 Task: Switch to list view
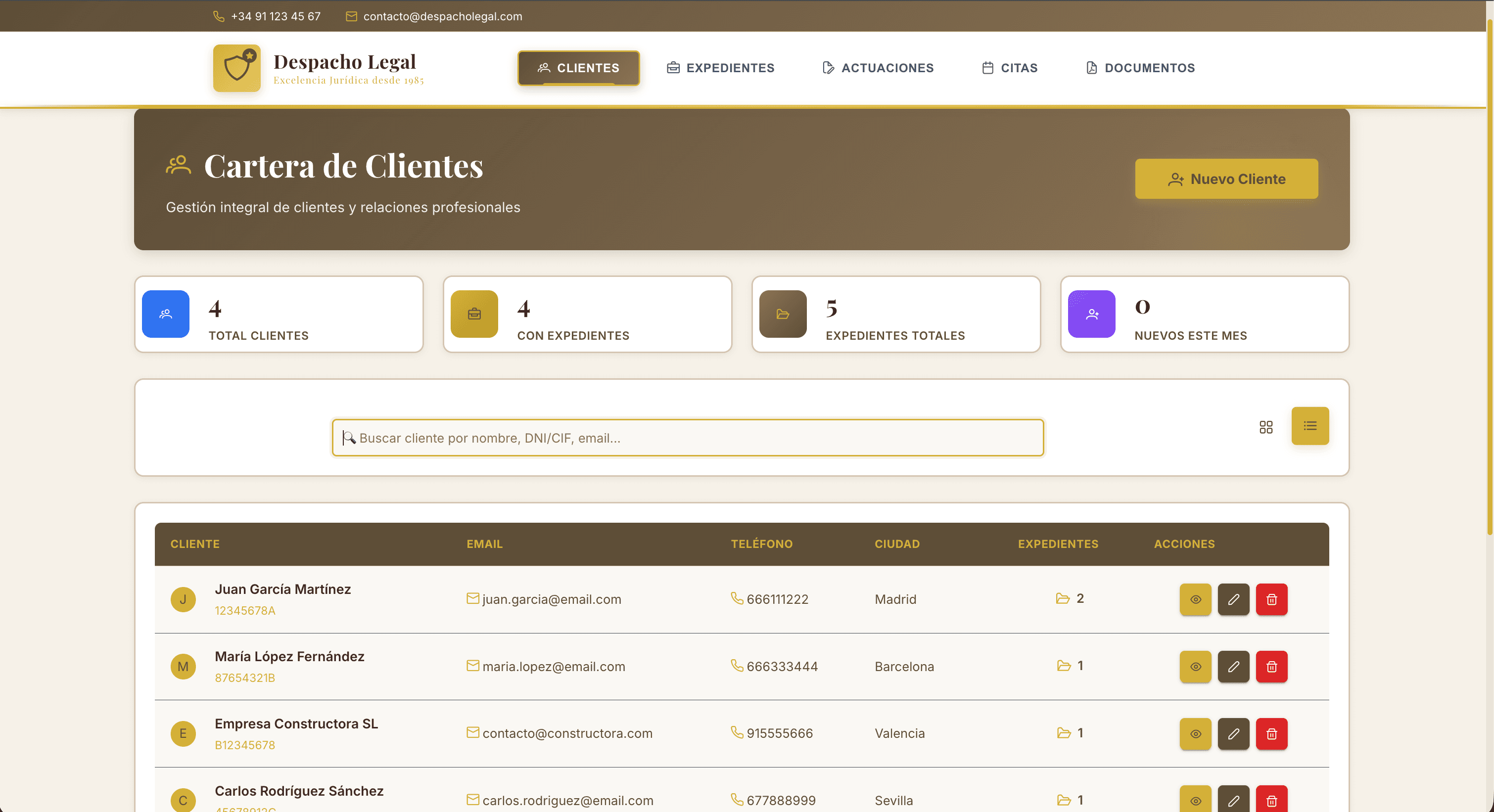click(1310, 426)
